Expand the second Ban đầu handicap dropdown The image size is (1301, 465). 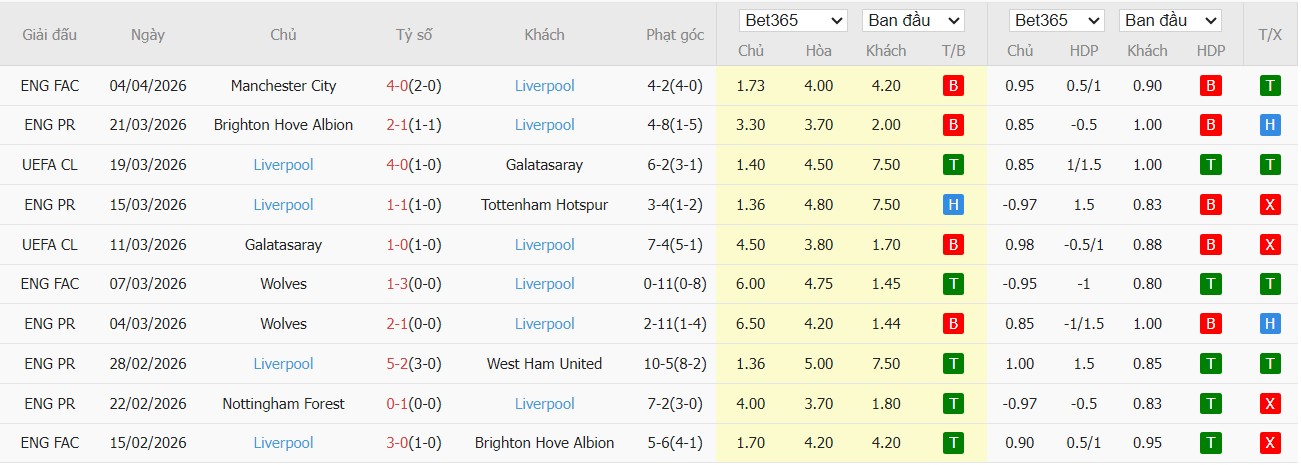pos(1169,21)
